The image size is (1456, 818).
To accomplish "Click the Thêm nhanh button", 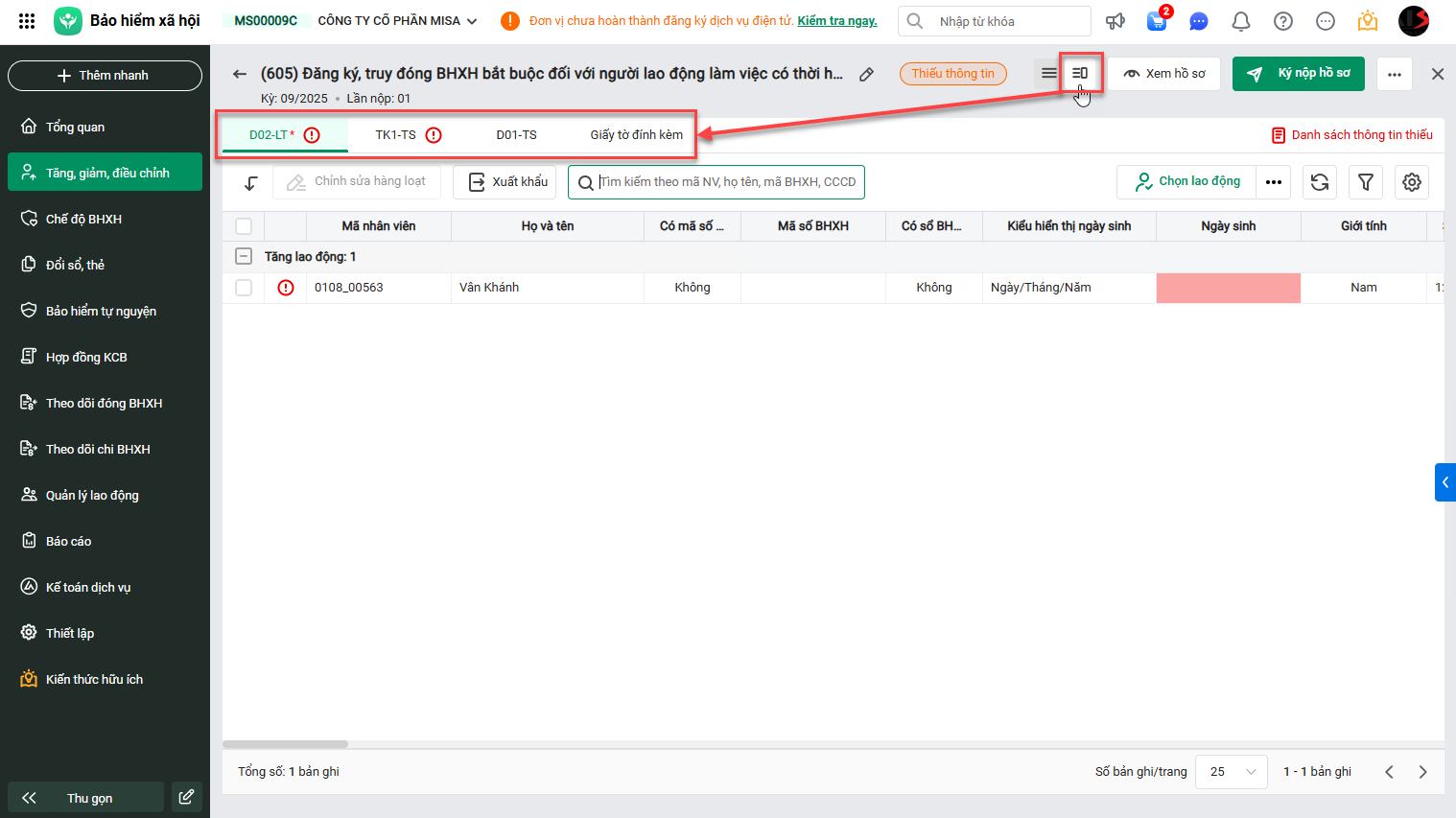I will point(105,76).
